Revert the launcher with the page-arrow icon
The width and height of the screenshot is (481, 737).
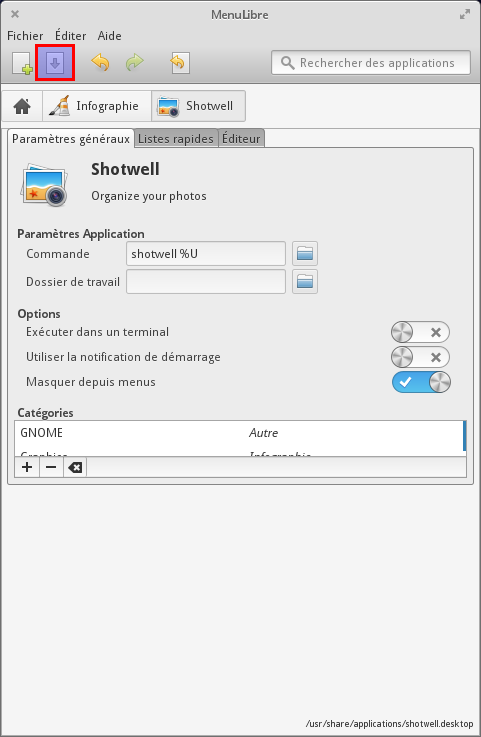click(180, 63)
